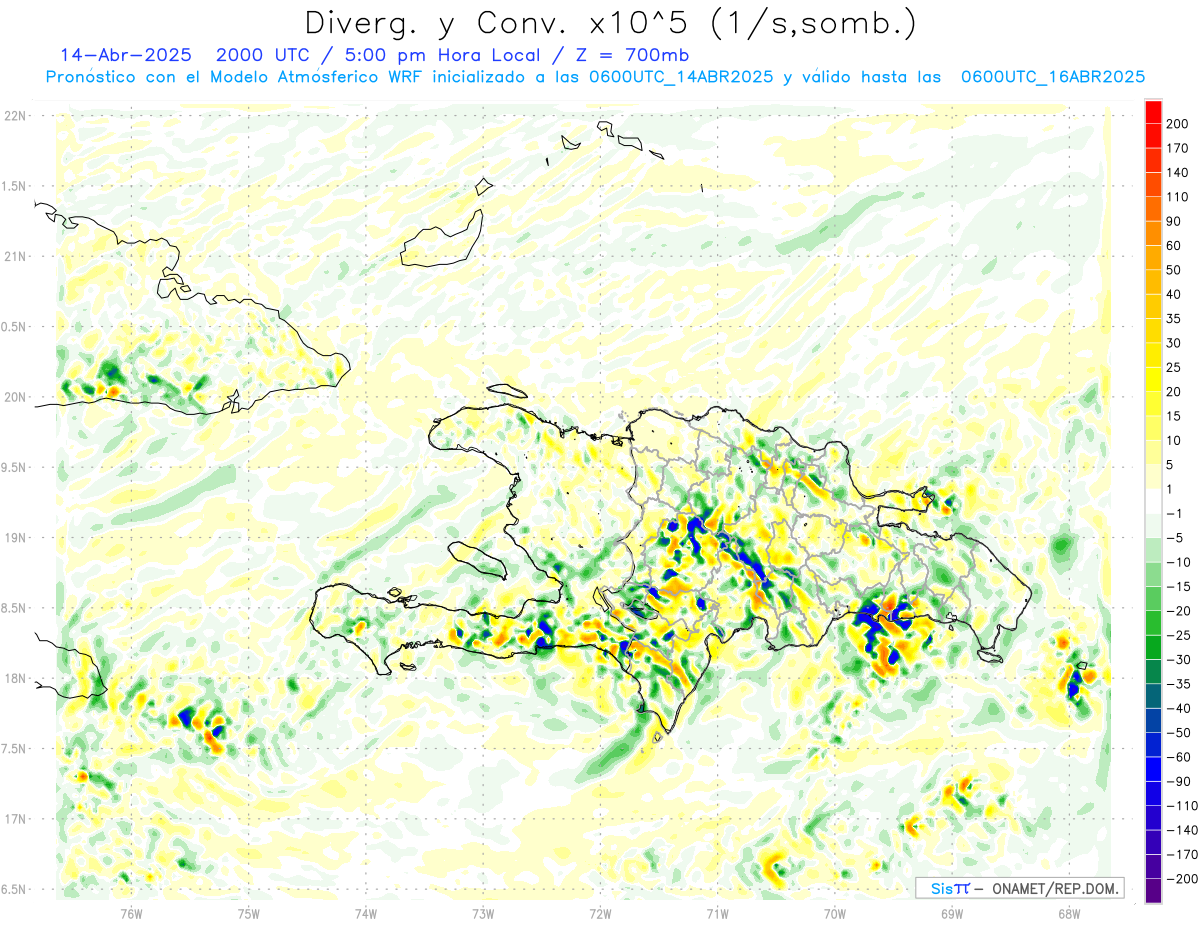Click the '18N' latitude label

click(x=14, y=678)
